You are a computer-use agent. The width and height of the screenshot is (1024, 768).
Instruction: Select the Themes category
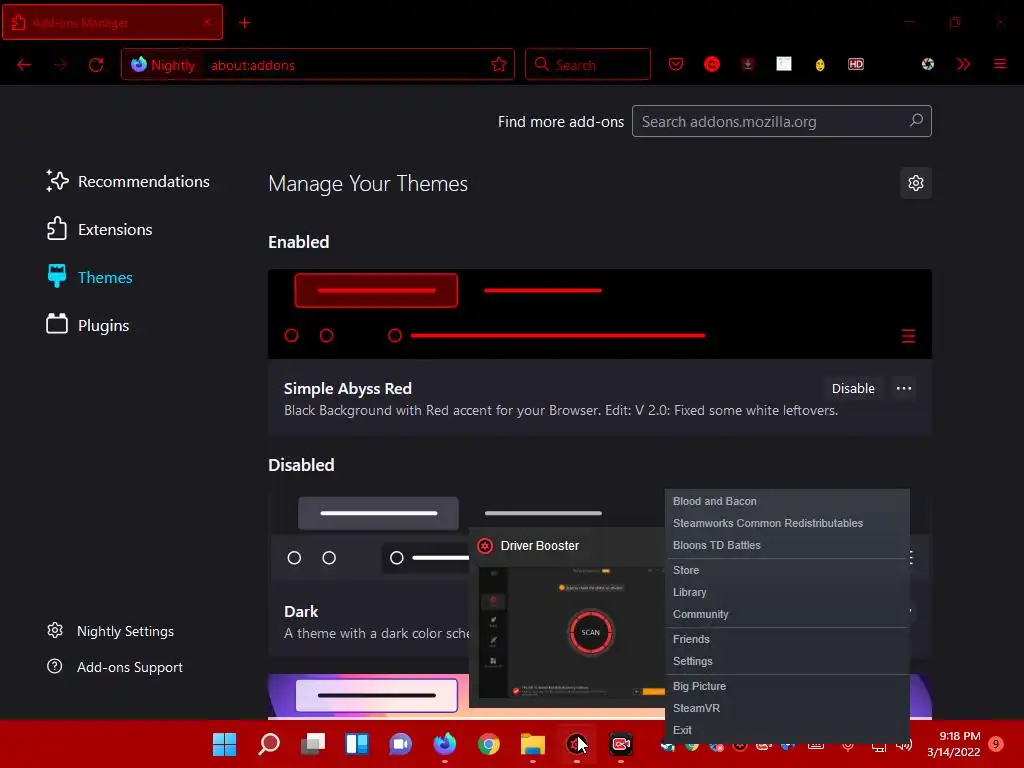[x=89, y=277]
